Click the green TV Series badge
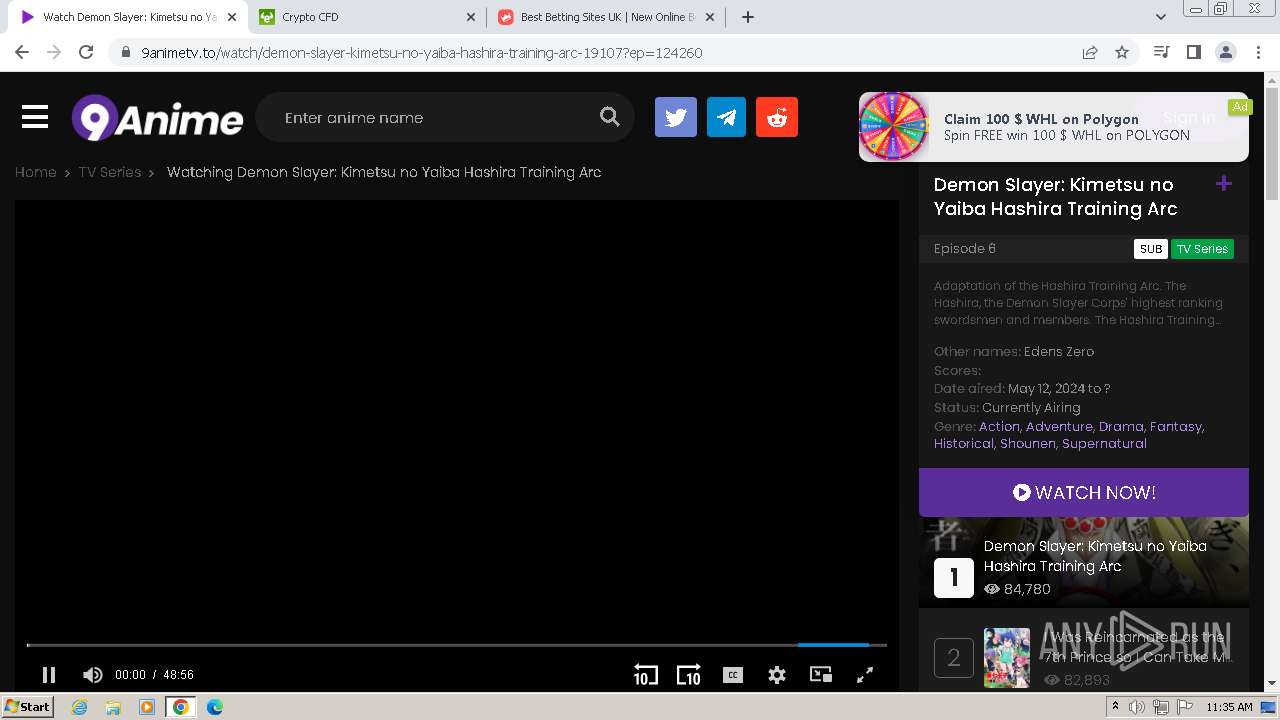The height and width of the screenshot is (720, 1280). pyautogui.click(x=1202, y=249)
